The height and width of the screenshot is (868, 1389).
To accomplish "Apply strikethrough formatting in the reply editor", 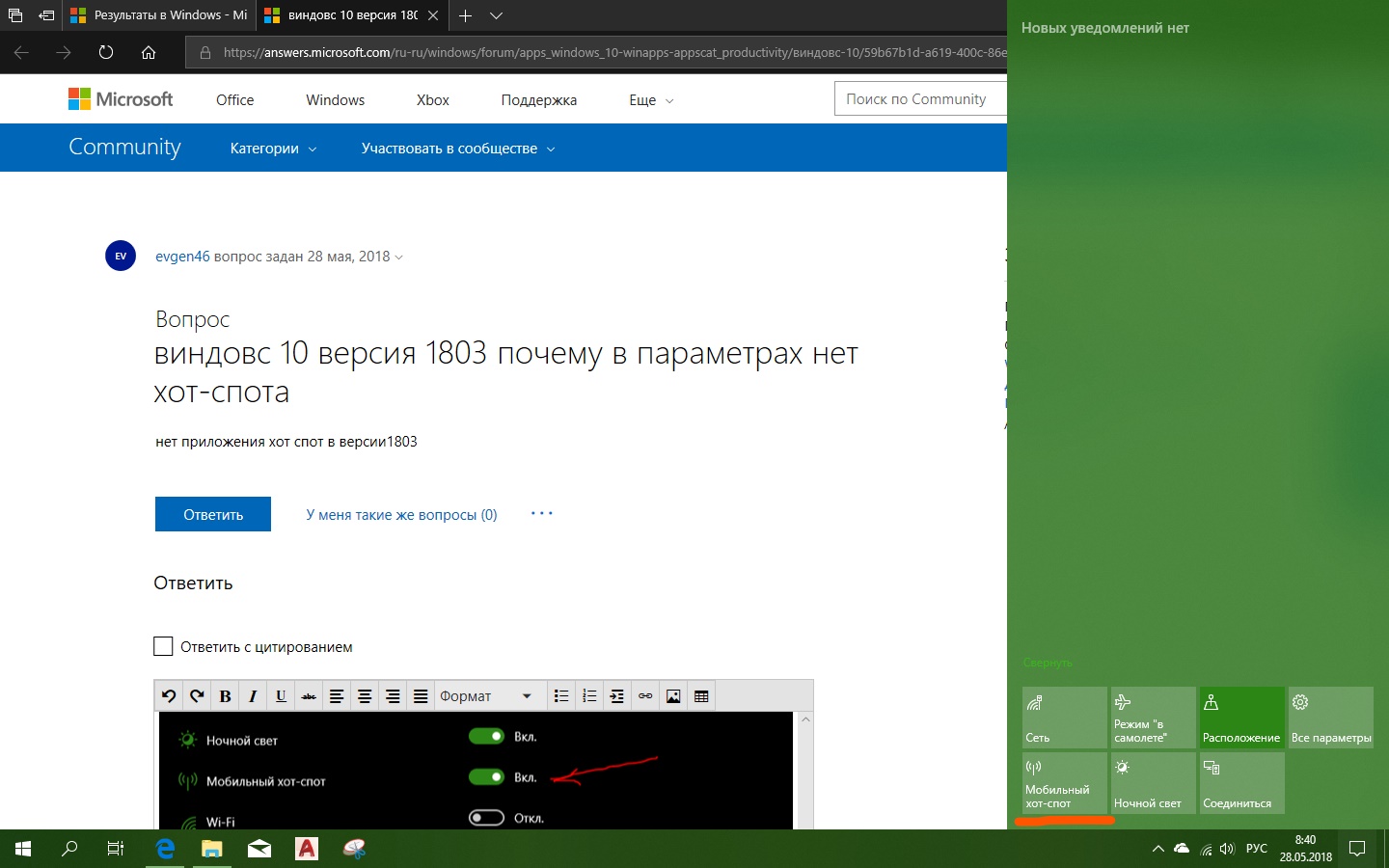I will click(309, 696).
